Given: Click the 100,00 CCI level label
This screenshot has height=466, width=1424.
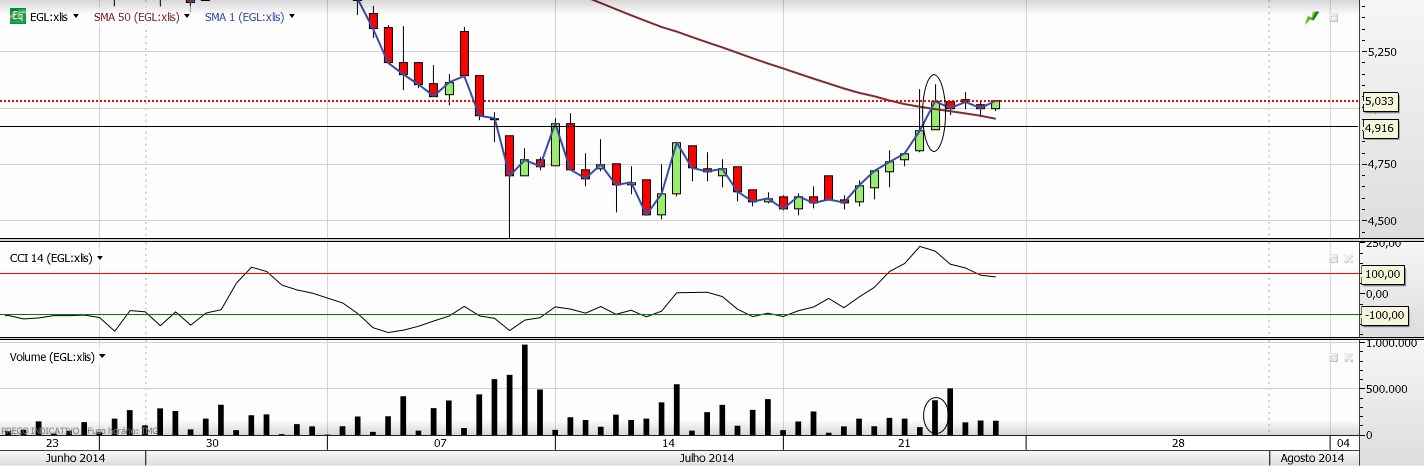Looking at the screenshot, I should click(x=1381, y=274).
